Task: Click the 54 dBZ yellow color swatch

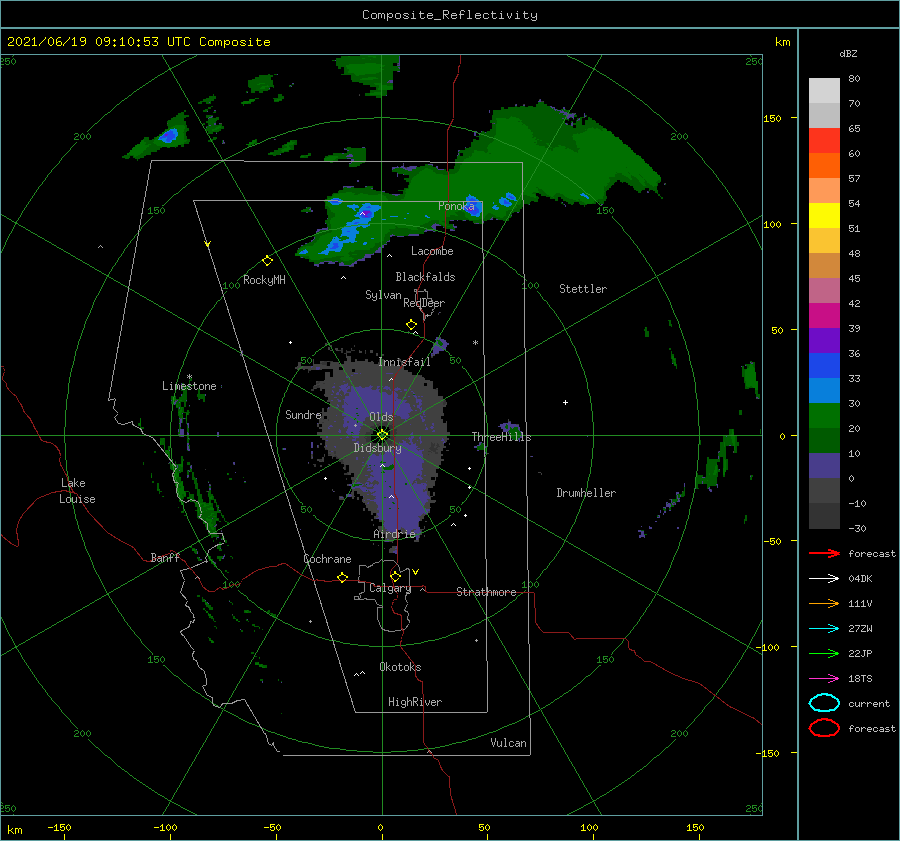Action: coord(824,216)
